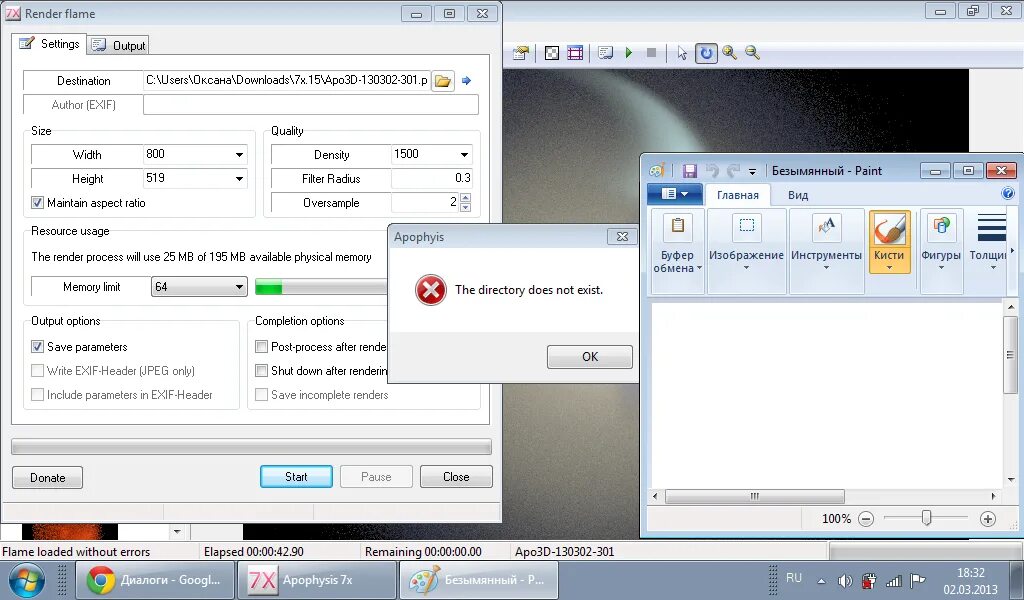Toggle Save parameters checkbox
Screen dimensions: 1024x600
(x=38, y=347)
